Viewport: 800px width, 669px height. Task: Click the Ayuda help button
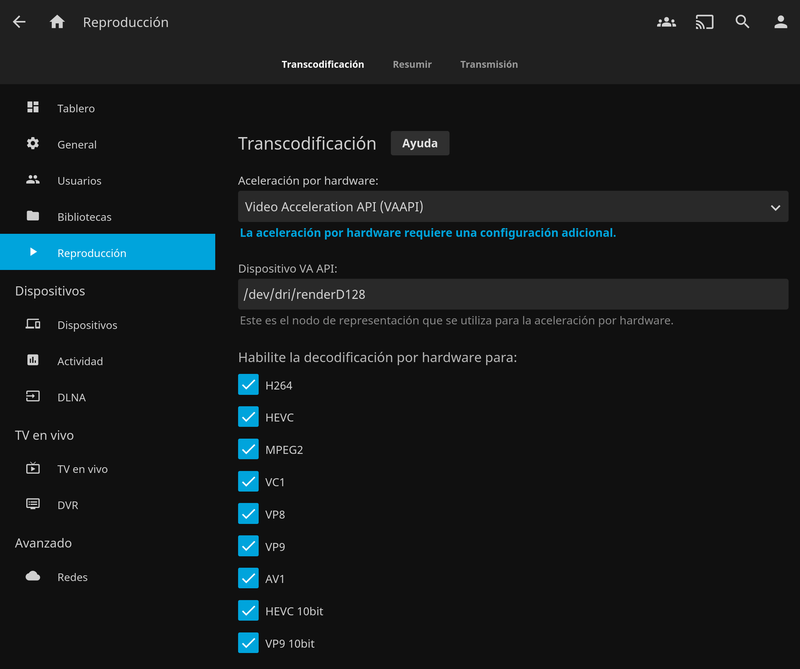pos(420,143)
